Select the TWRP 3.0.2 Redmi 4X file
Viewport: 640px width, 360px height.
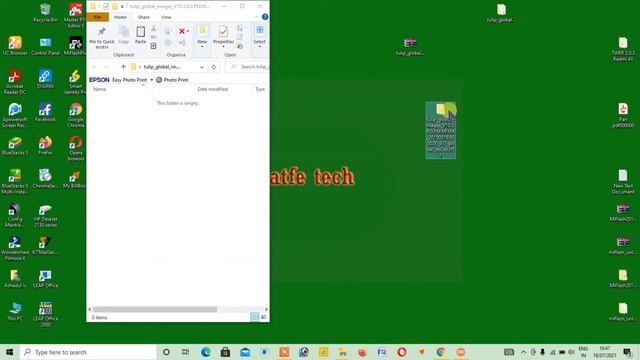click(x=623, y=49)
